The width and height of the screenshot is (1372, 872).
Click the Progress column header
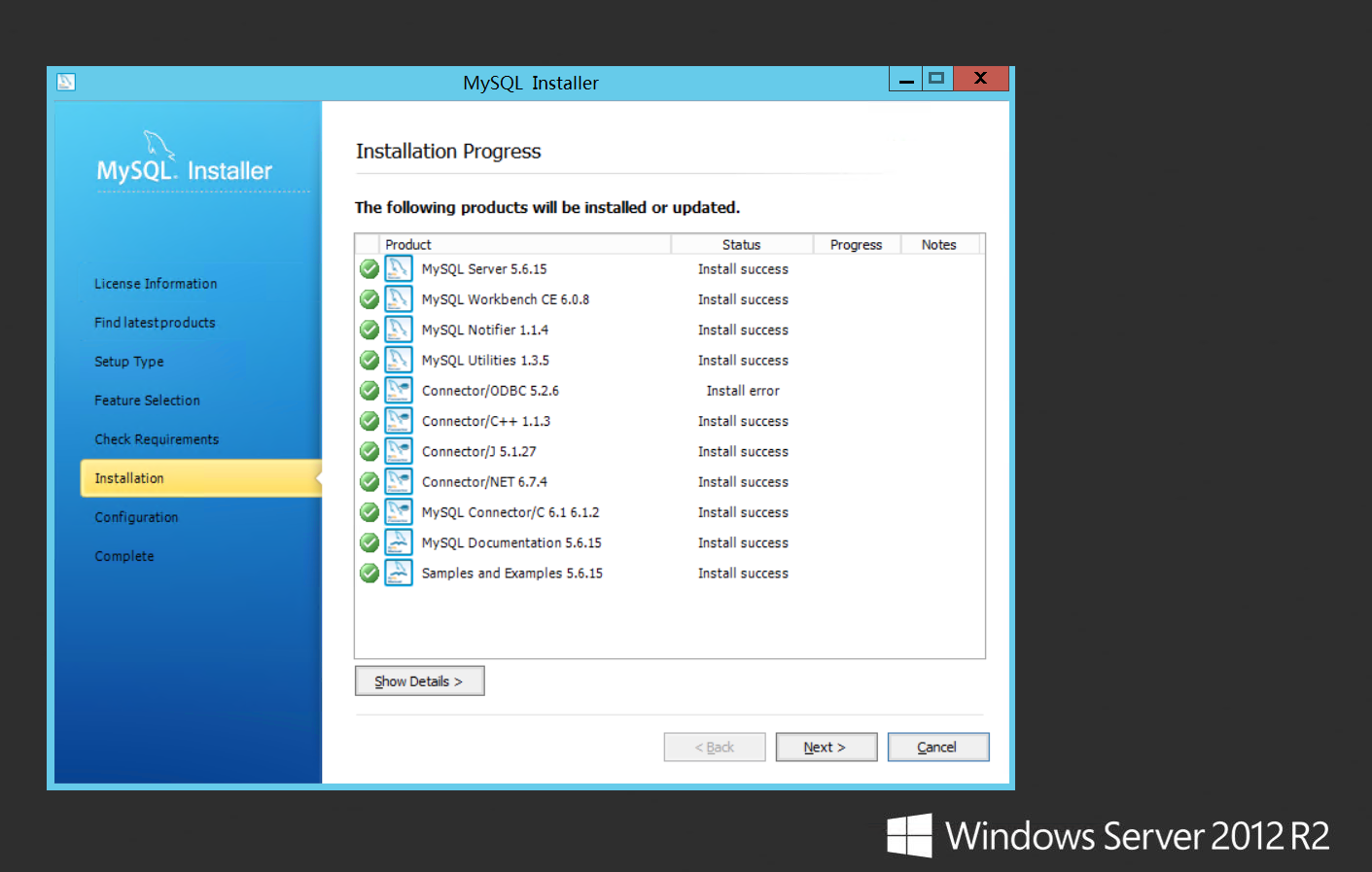tap(857, 244)
